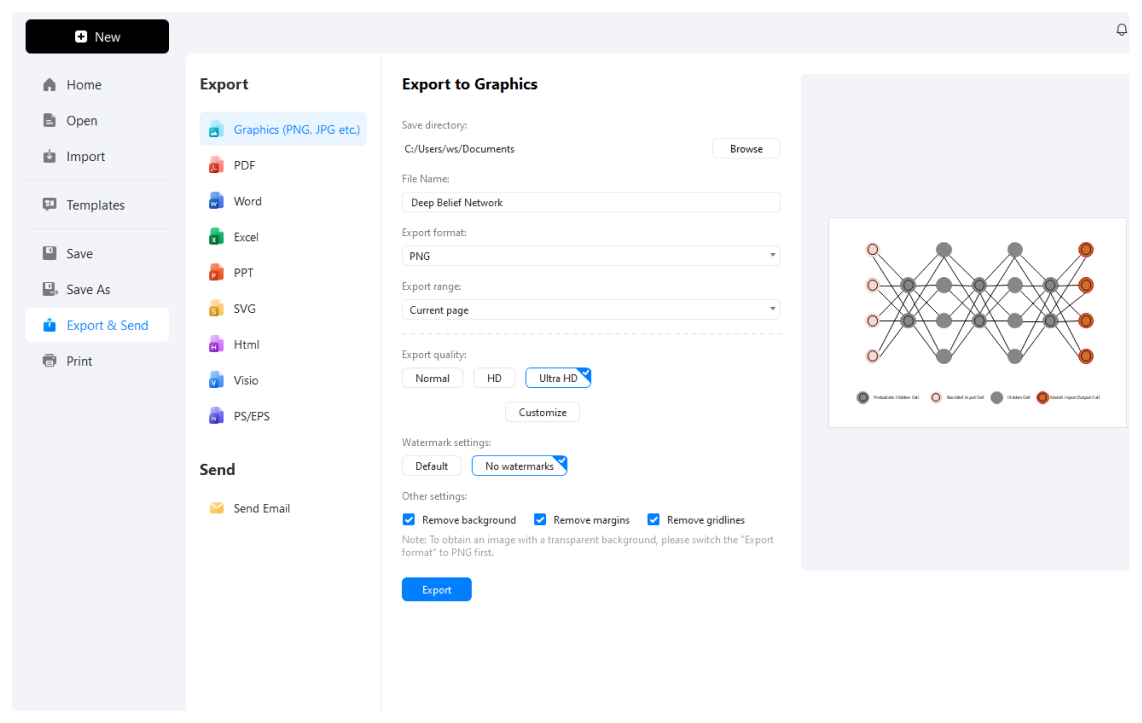Switch to PDF export option
Image resolution: width=1142 pixels, height=723 pixels.
tap(283, 165)
